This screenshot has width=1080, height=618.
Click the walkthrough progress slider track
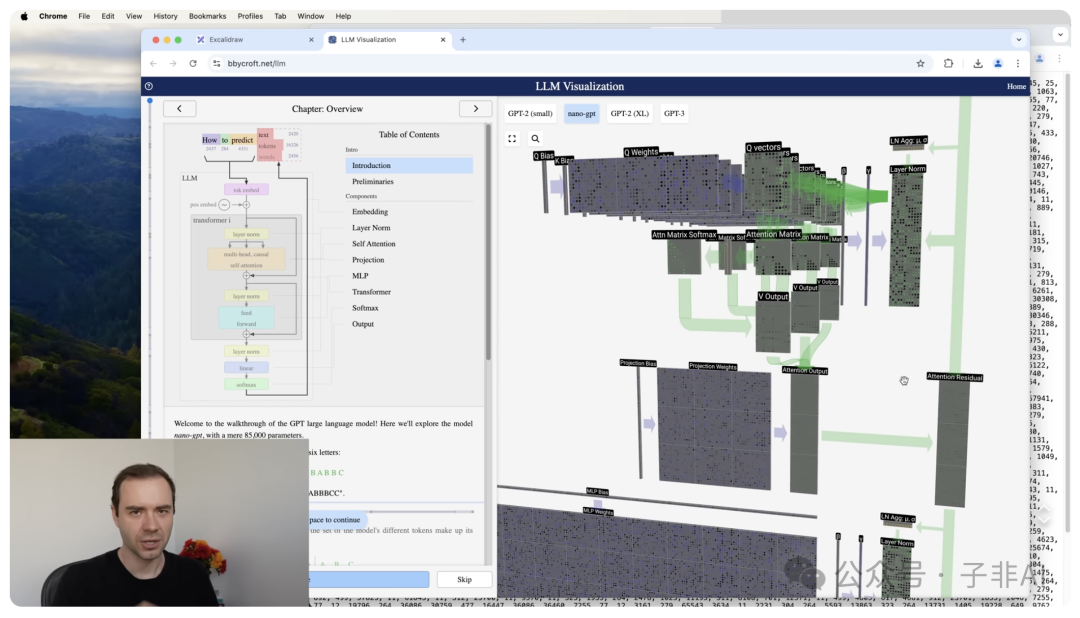tap(421, 512)
